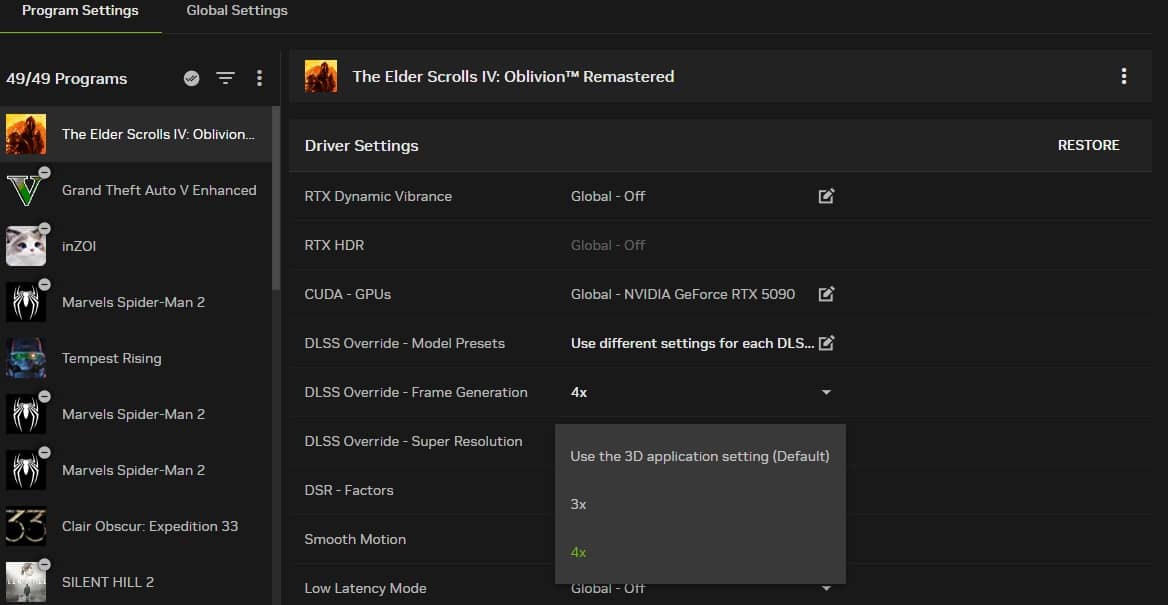The height and width of the screenshot is (605, 1168).
Task: Click the RESTORE button
Action: [x=1088, y=145]
